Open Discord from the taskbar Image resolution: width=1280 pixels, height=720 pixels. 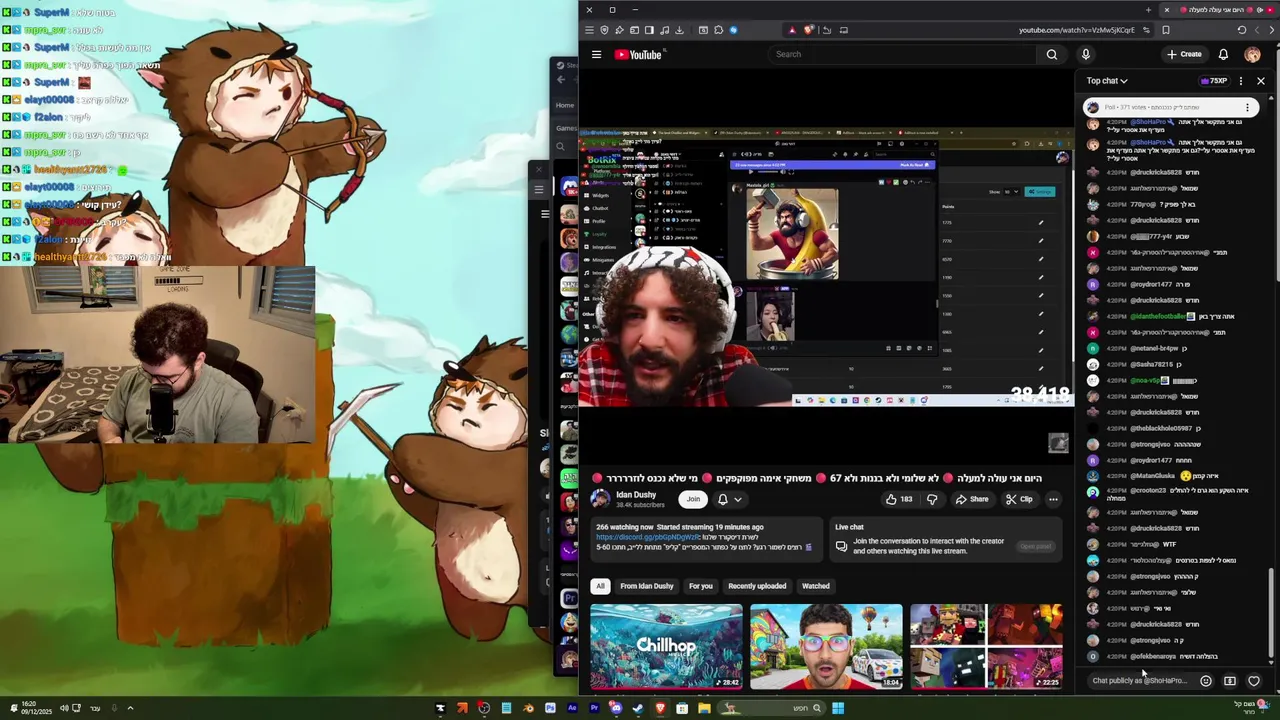(616, 708)
